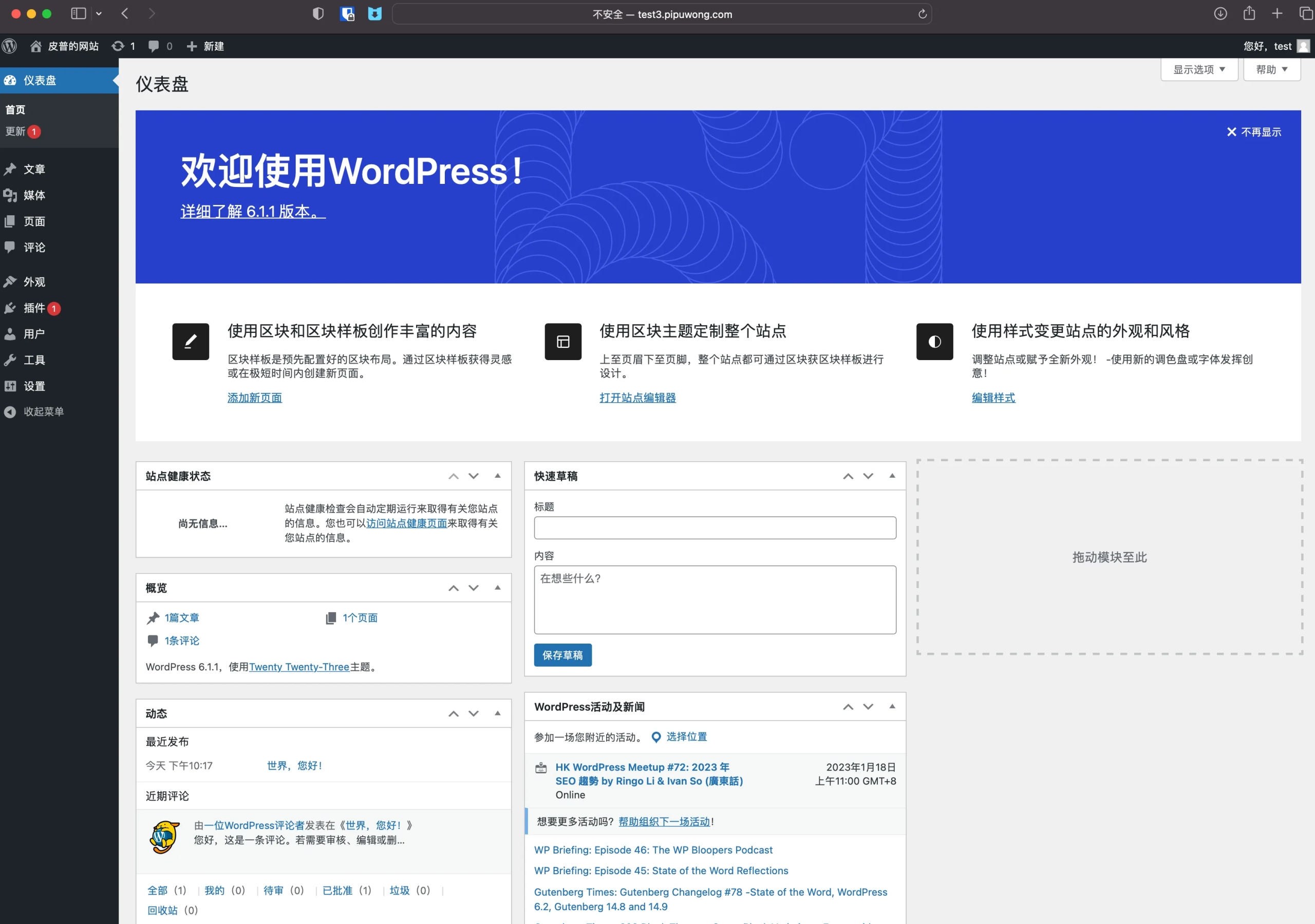Viewport: 1315px width, 924px height.
Task: Click the privacy shield icon
Action: (x=318, y=14)
